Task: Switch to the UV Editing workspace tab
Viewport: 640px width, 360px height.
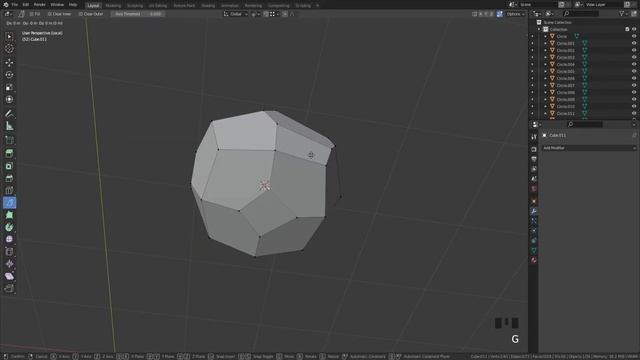Action: 158,6
